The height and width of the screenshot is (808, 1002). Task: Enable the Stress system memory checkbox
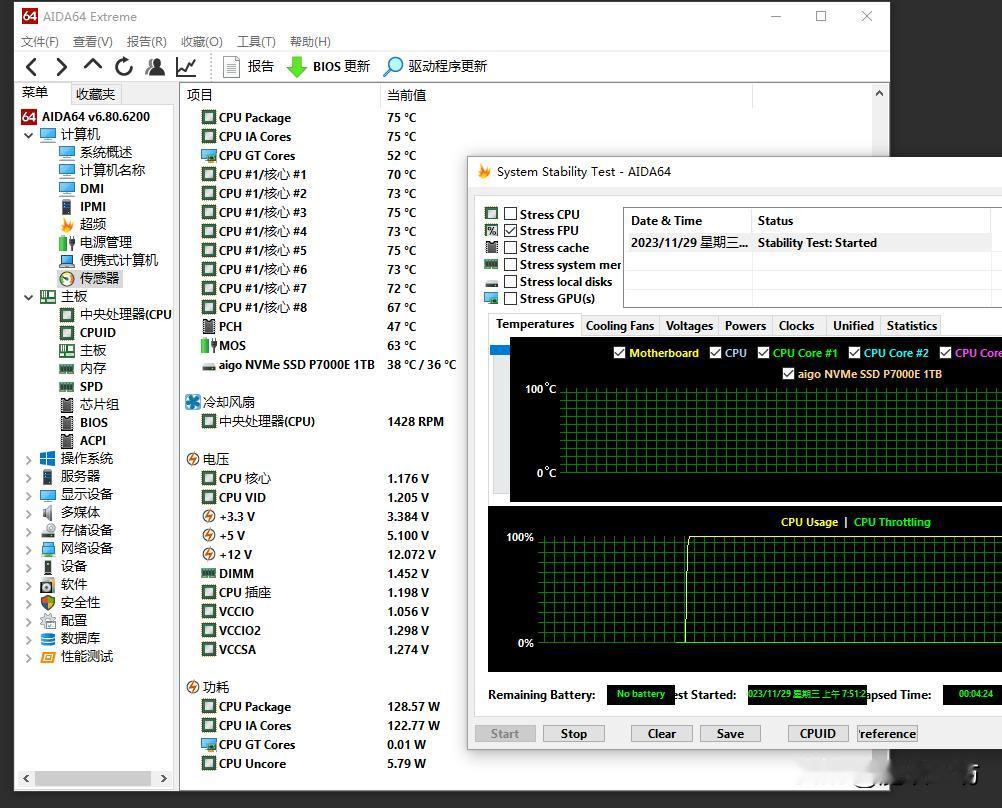511,265
